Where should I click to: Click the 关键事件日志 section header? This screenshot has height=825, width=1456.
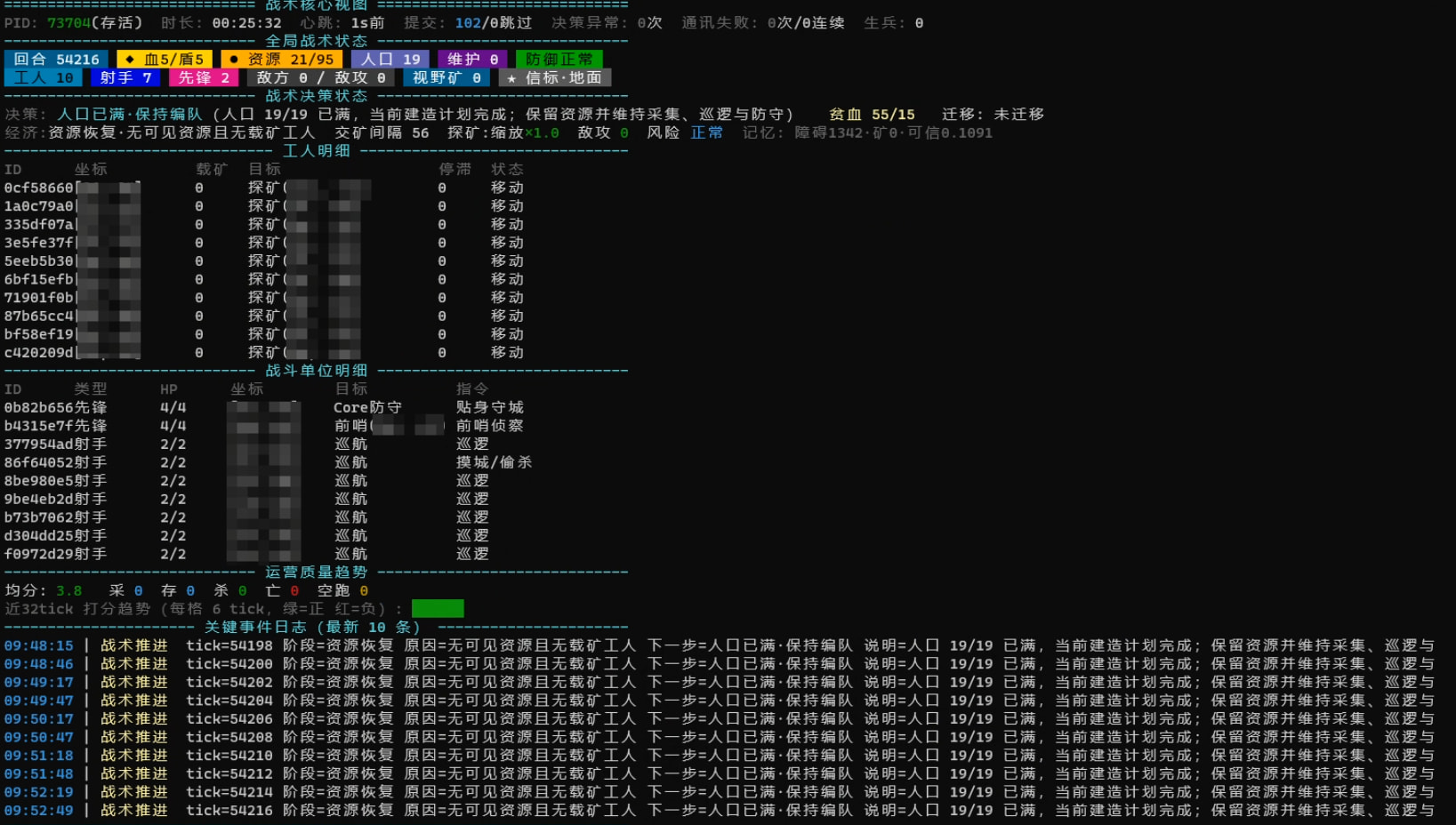click(312, 628)
